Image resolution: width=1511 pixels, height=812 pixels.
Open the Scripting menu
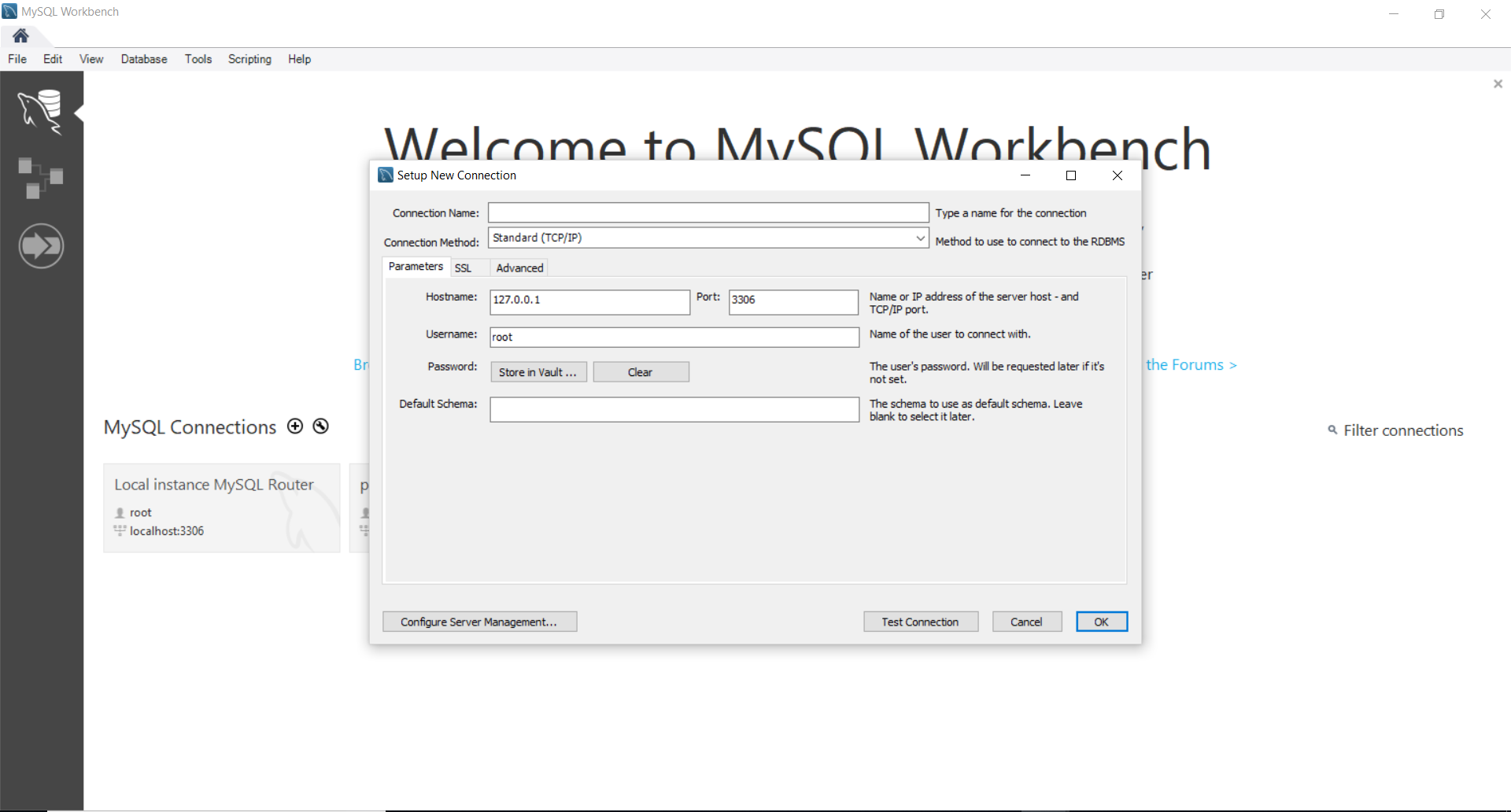249,59
